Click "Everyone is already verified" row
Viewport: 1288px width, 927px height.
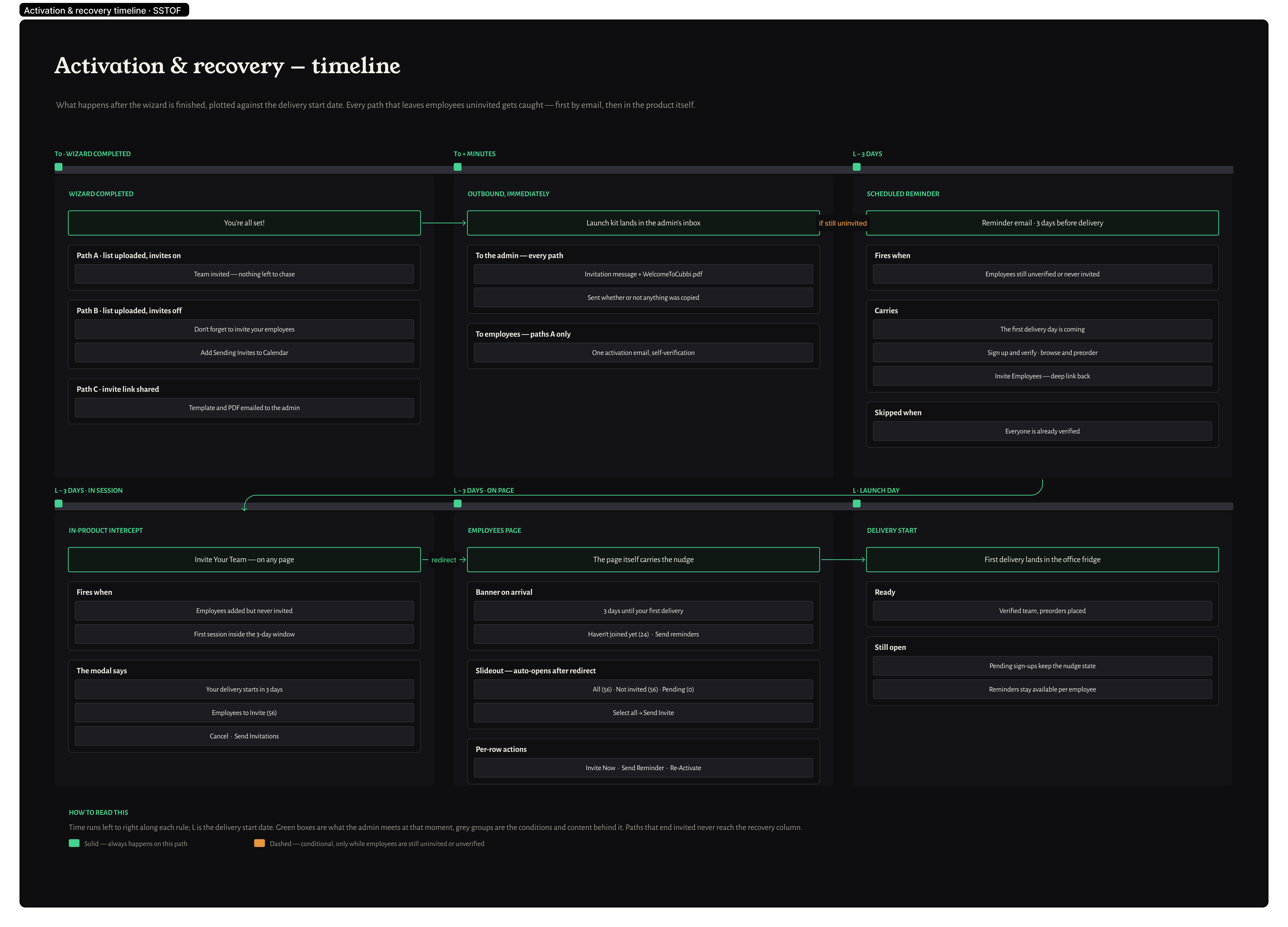pos(1042,431)
